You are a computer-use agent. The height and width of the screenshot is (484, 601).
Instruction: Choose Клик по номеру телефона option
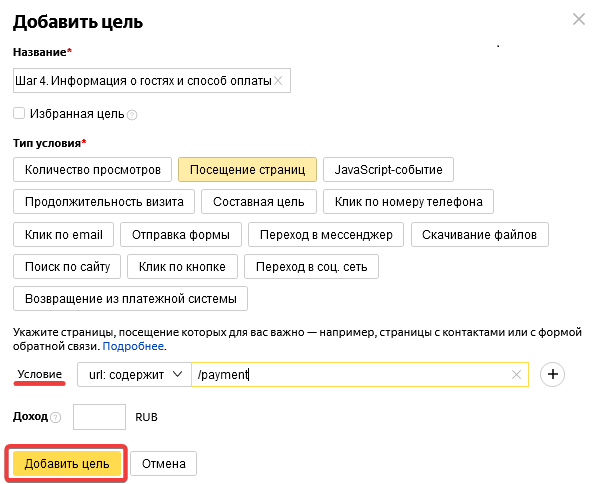click(x=408, y=202)
